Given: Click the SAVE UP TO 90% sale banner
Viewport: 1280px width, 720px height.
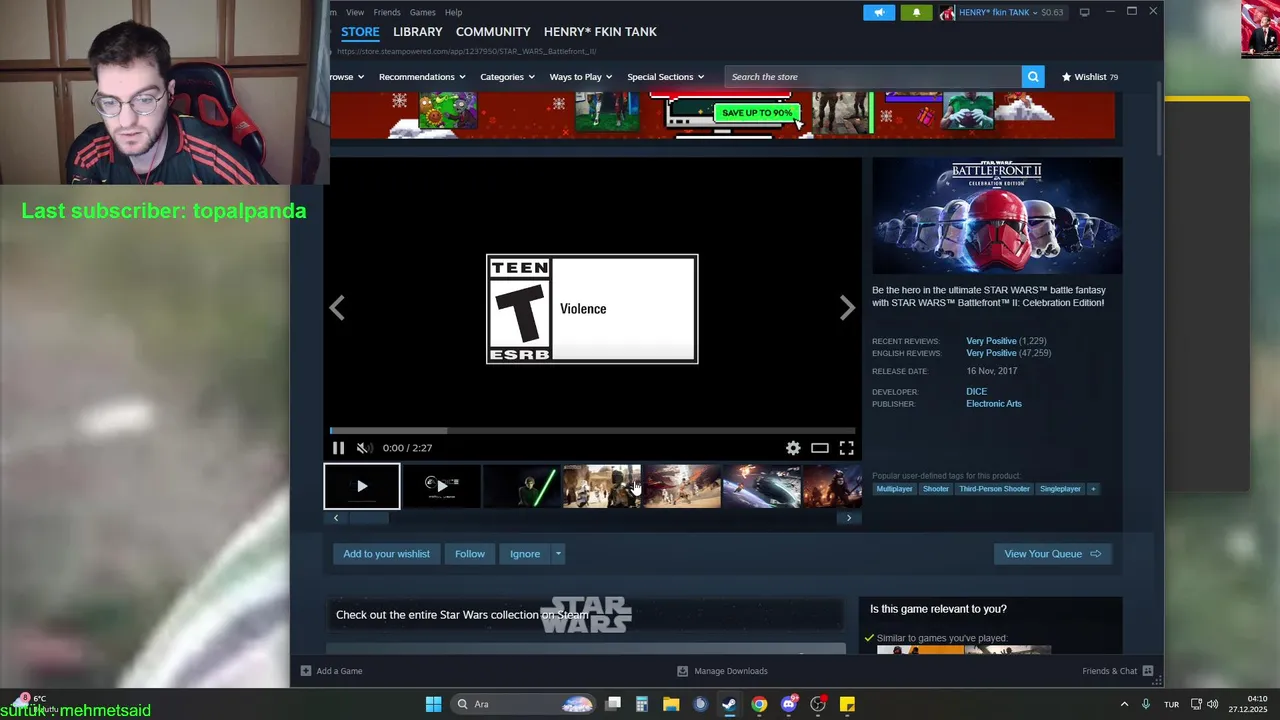Looking at the screenshot, I should [757, 112].
